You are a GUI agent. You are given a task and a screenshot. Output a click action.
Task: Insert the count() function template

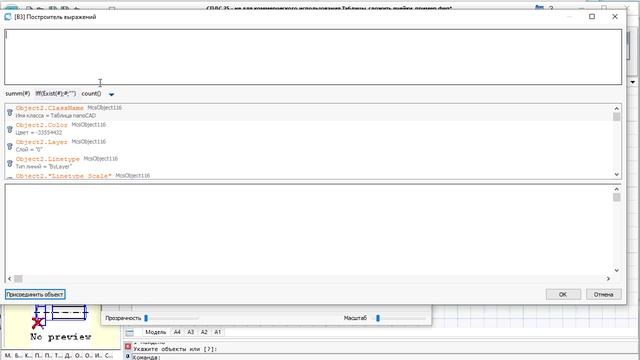(x=91, y=93)
